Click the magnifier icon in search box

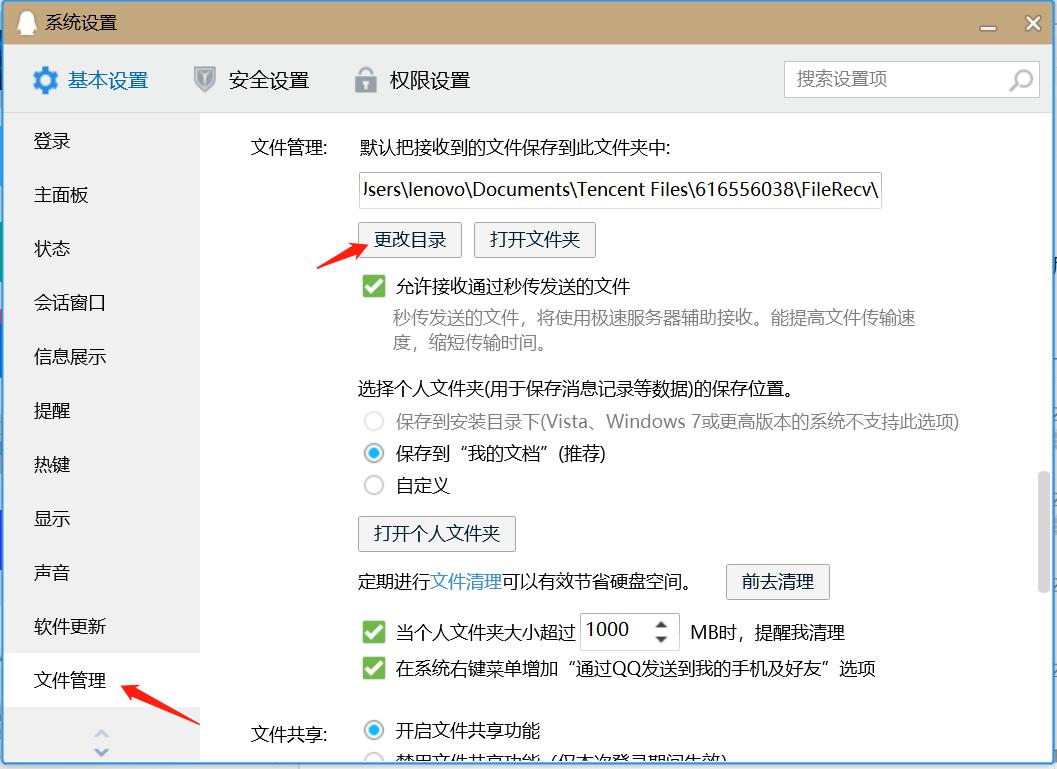point(1020,79)
